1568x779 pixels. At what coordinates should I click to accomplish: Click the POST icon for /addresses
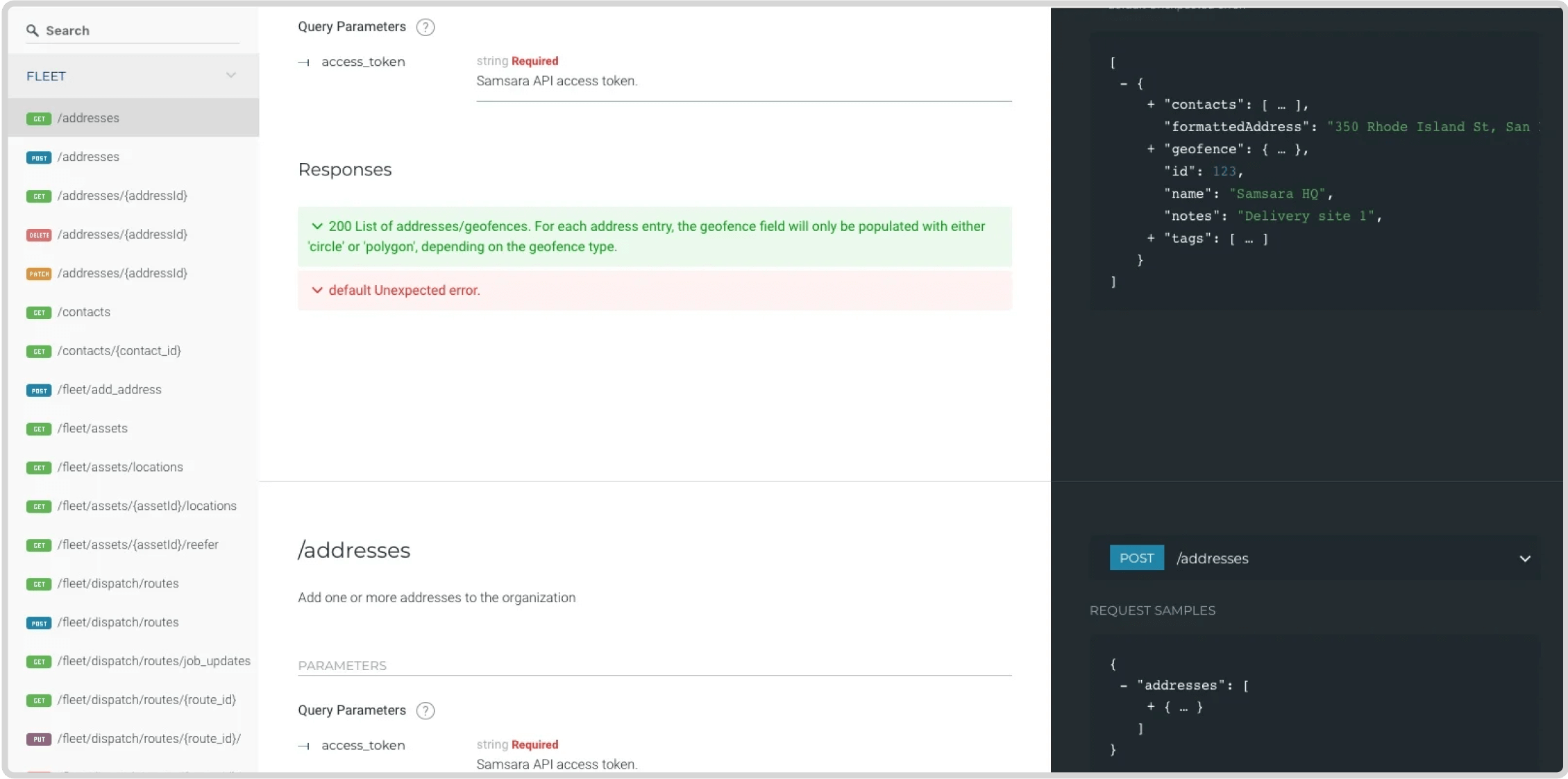point(39,157)
